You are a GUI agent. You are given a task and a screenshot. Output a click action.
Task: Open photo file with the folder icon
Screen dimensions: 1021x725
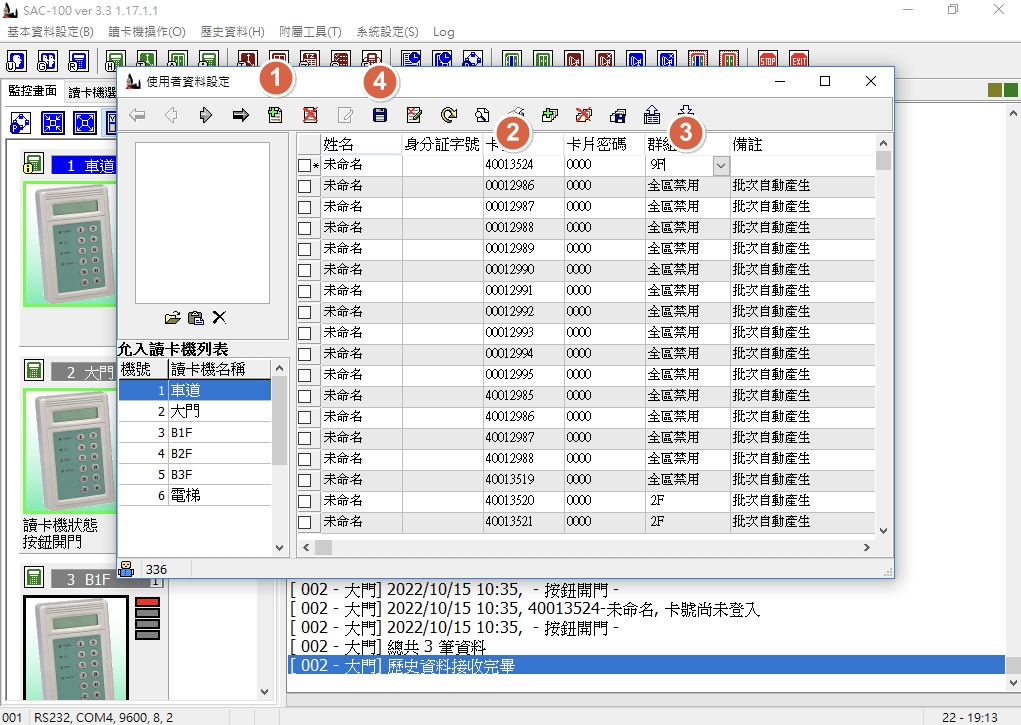pos(173,318)
